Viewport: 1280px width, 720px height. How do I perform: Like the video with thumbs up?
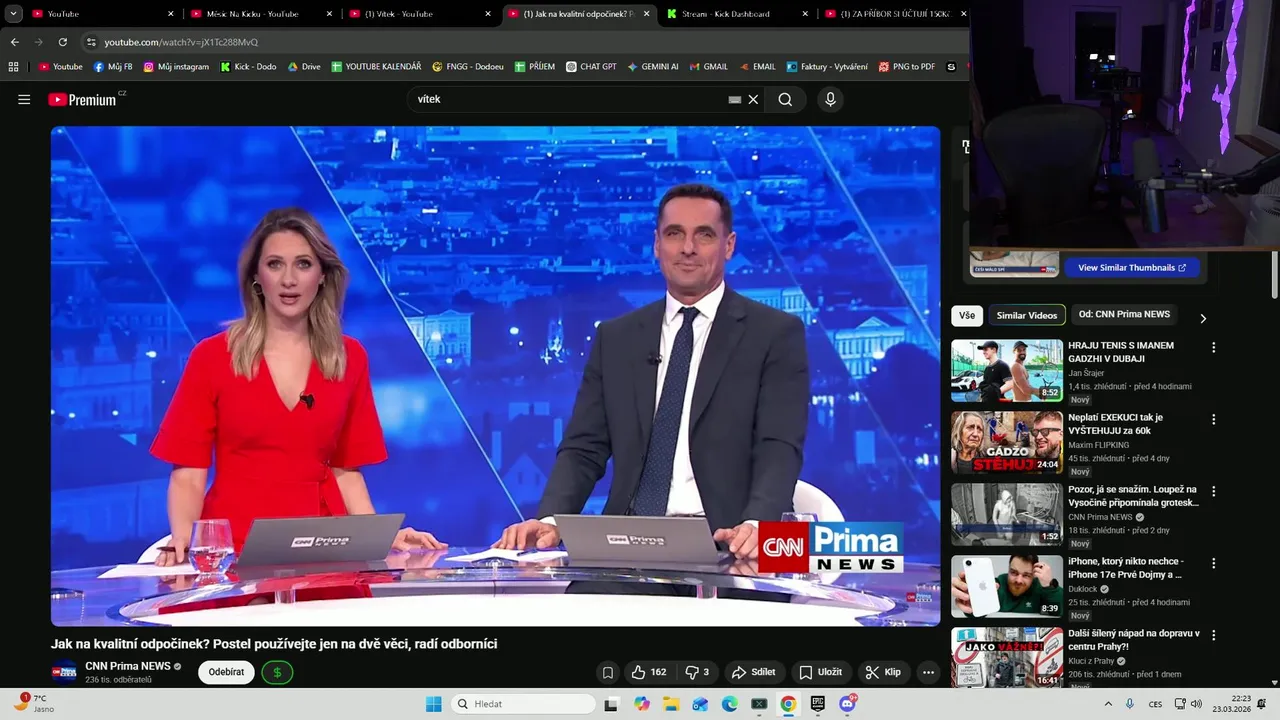648,672
